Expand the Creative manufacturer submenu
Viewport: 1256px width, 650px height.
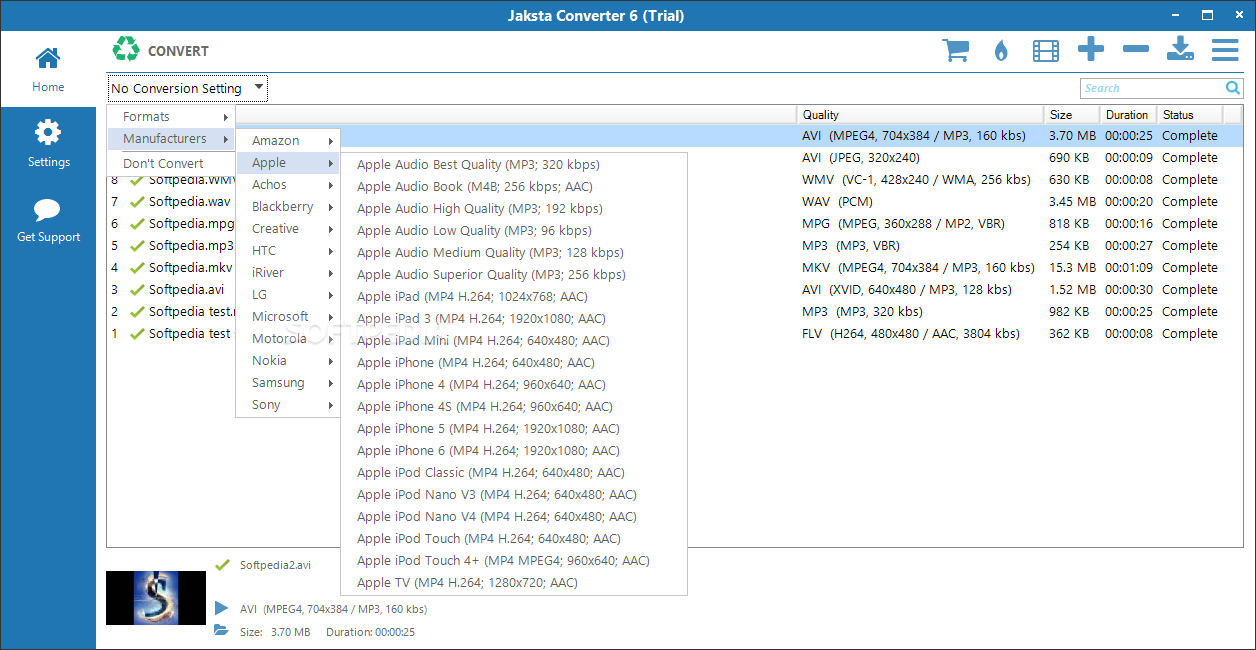288,229
